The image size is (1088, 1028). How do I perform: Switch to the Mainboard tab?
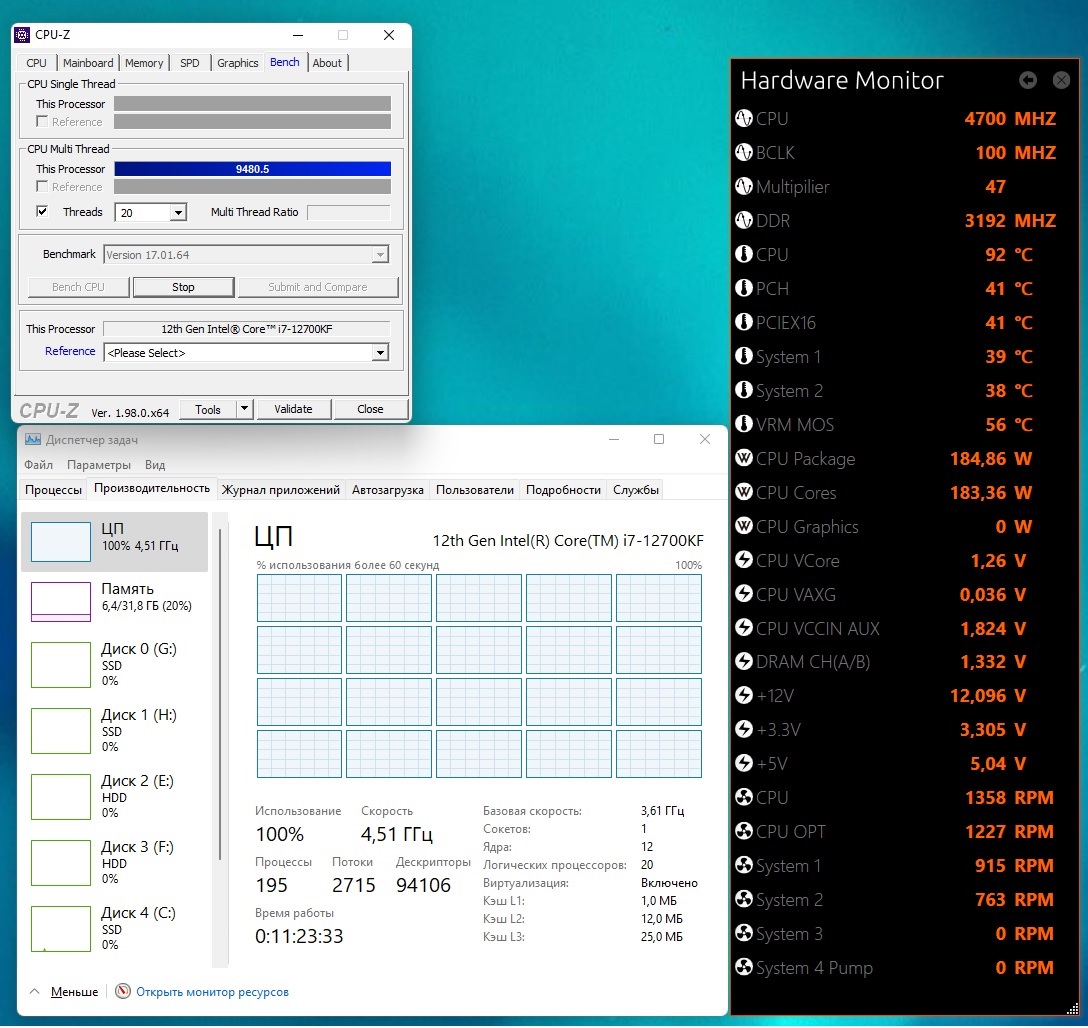(x=88, y=63)
